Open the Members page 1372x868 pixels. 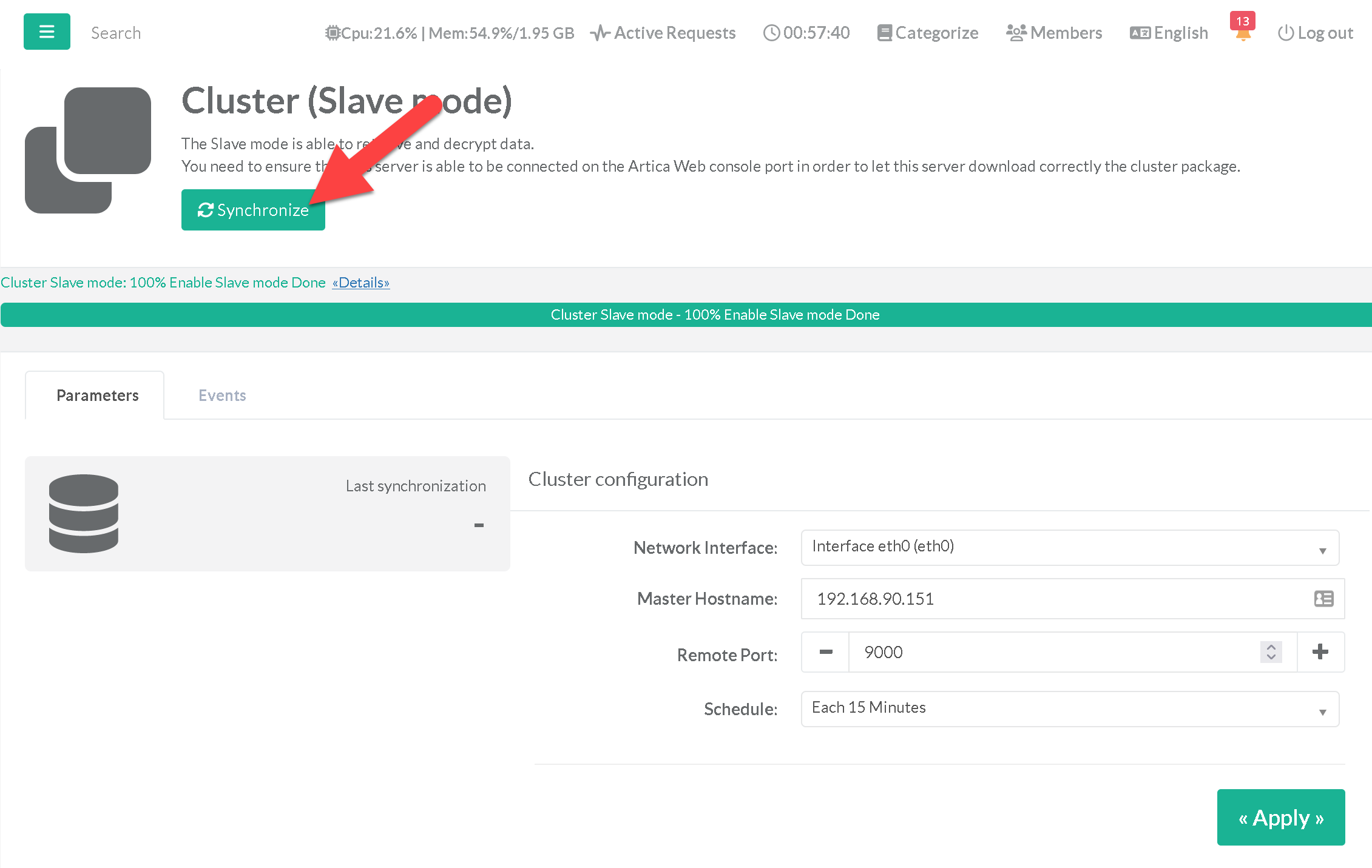(1054, 33)
